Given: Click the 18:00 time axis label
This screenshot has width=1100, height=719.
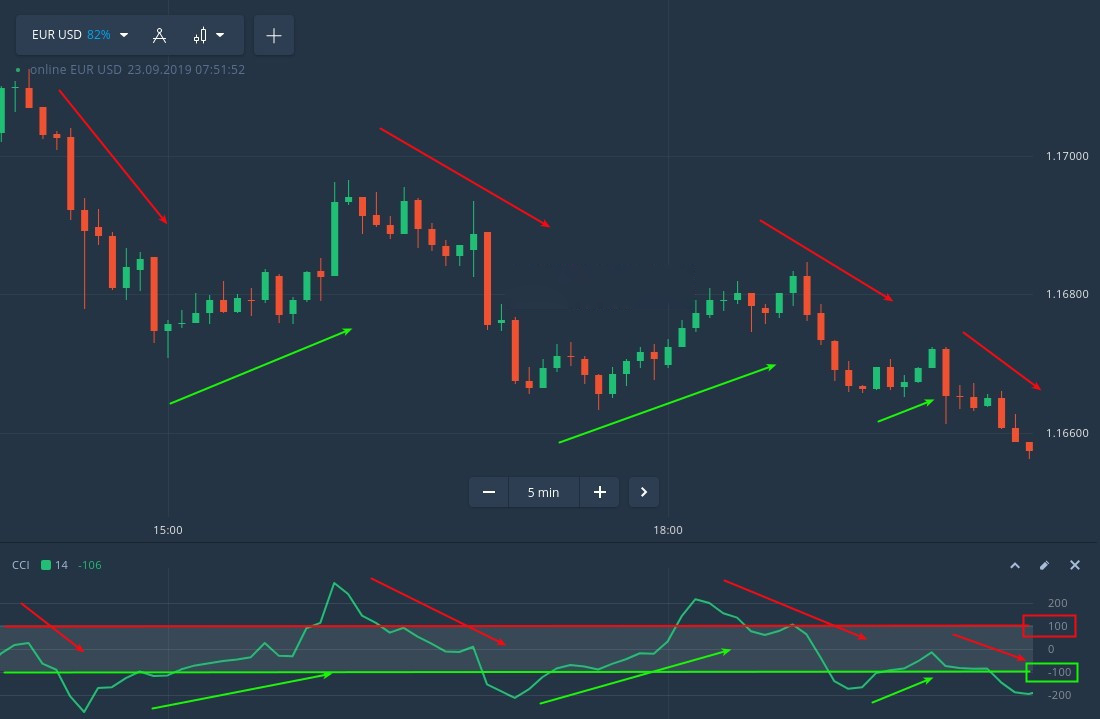Looking at the screenshot, I should pos(668,530).
